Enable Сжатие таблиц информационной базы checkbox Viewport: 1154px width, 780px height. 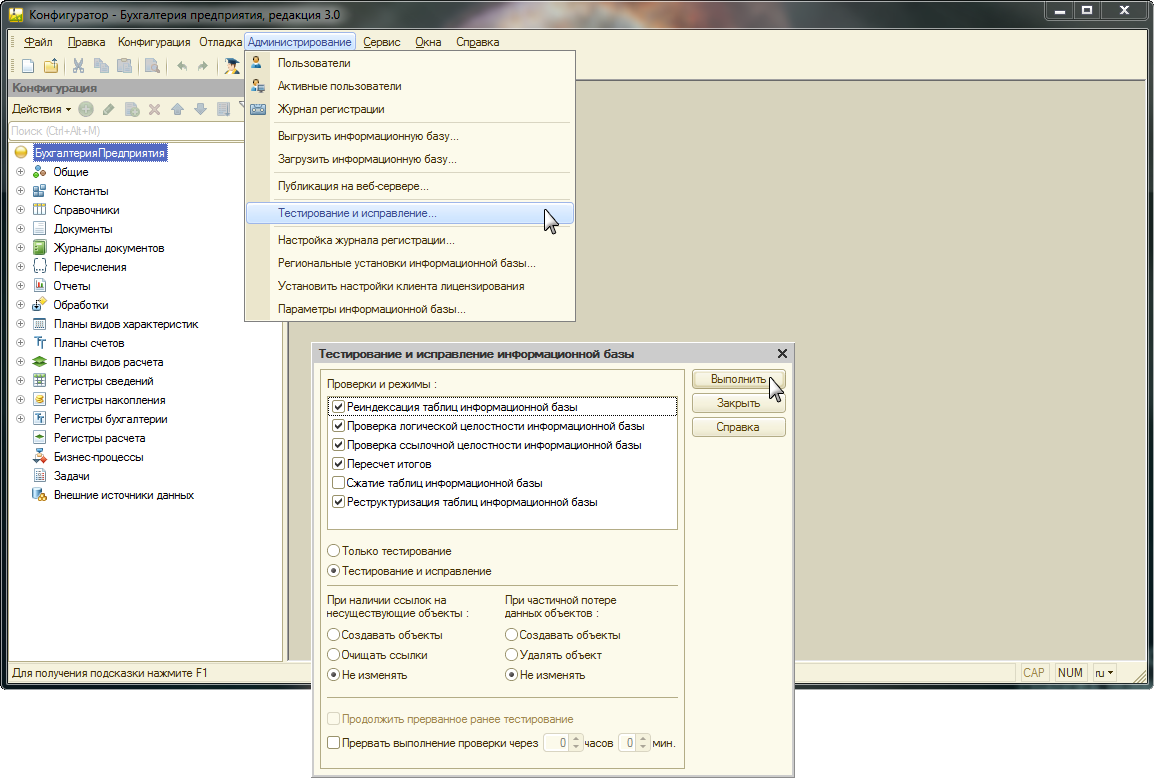click(339, 483)
